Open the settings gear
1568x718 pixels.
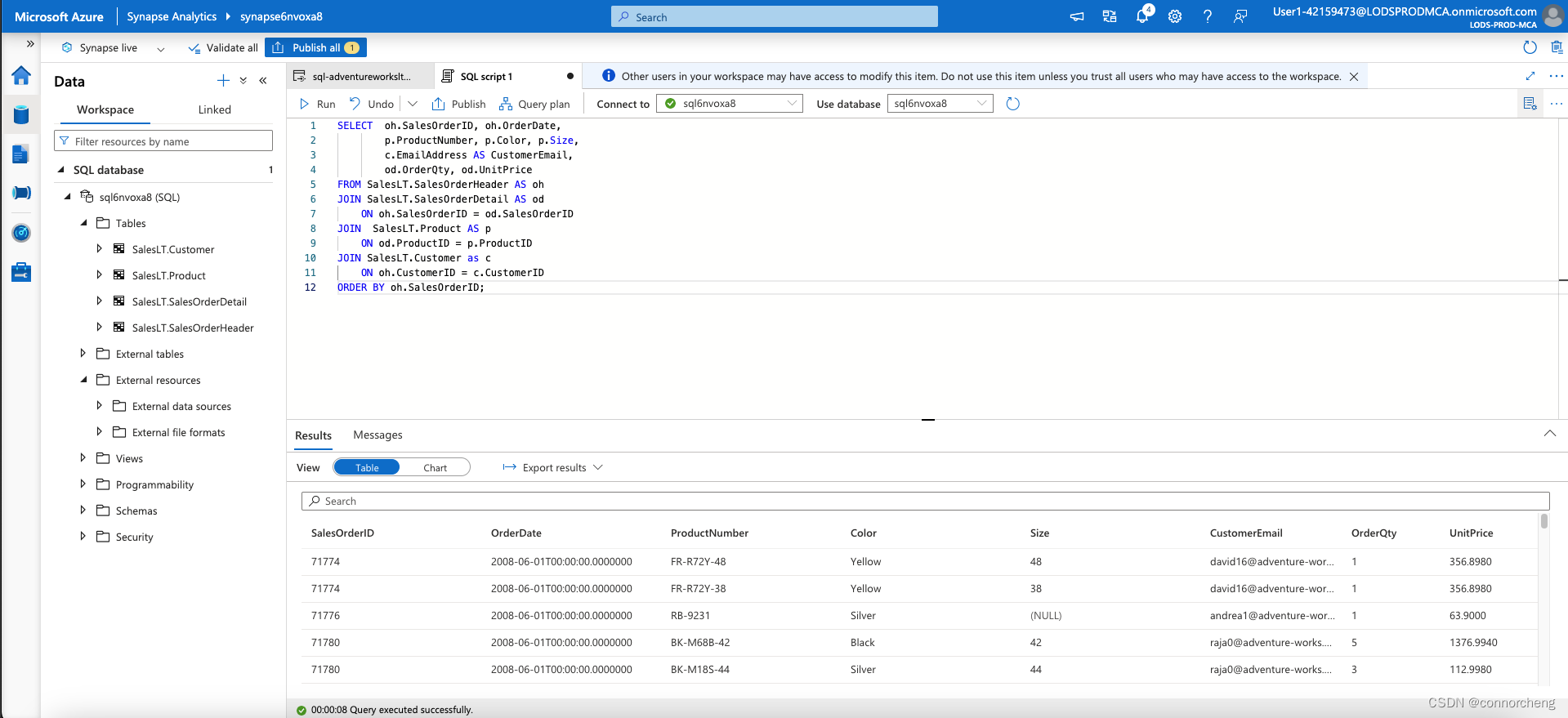[x=1175, y=16]
